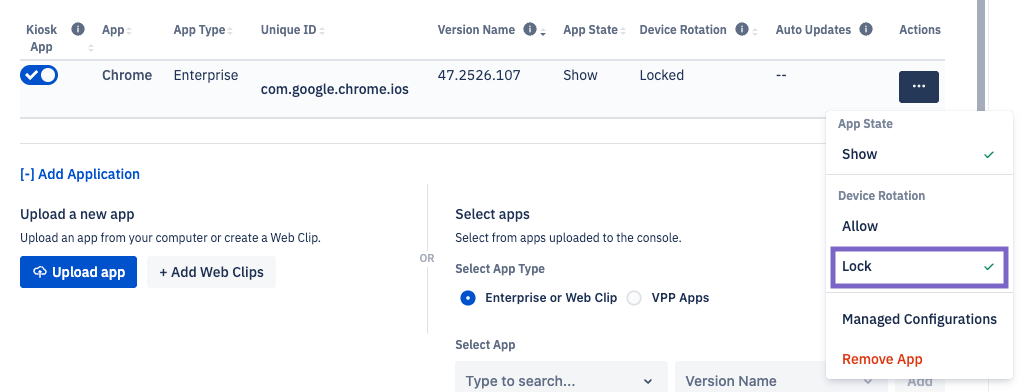
Task: Select the VPP Apps radio option
Action: (634, 298)
